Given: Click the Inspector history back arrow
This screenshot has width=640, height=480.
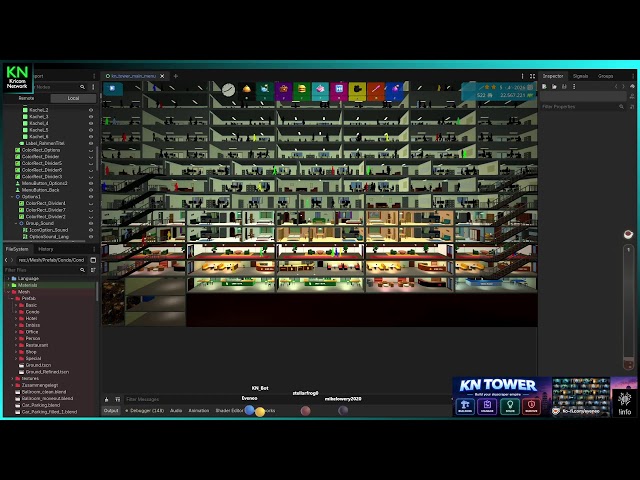Looking at the screenshot, I should (616, 87).
